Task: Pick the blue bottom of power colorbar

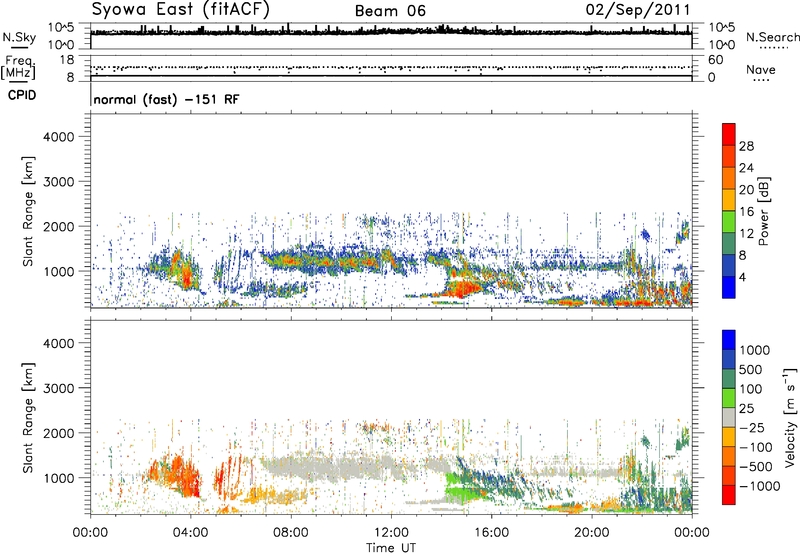Action: [x=729, y=287]
